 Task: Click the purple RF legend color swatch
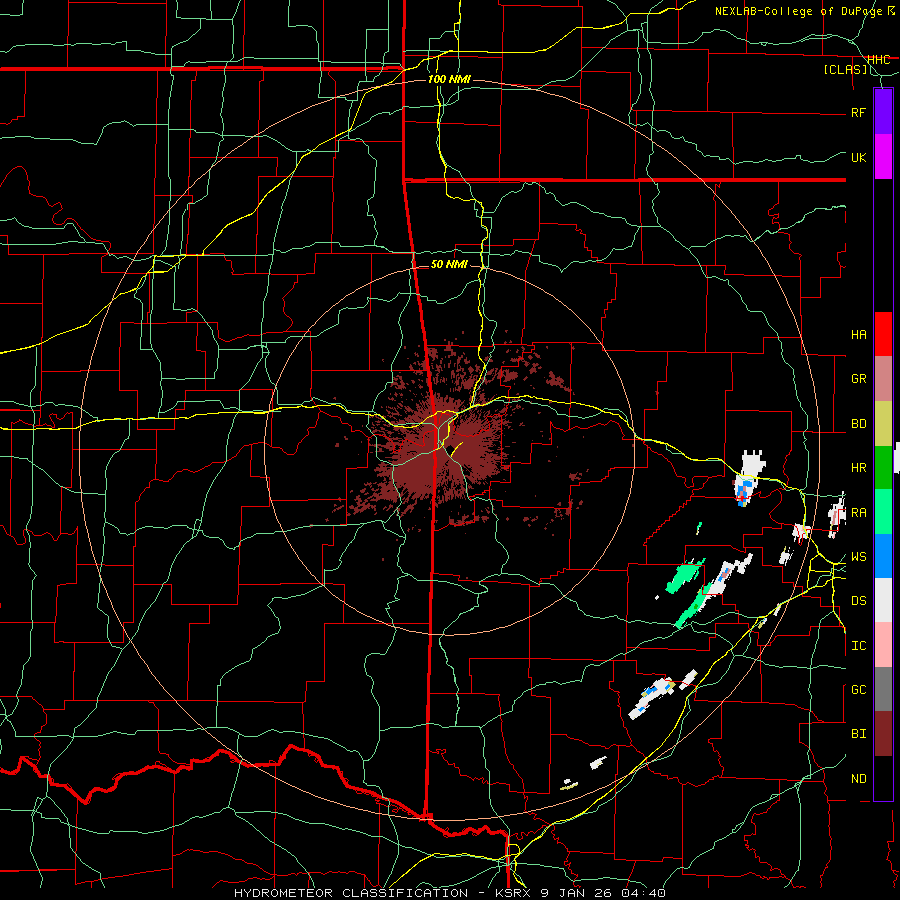coord(883,112)
